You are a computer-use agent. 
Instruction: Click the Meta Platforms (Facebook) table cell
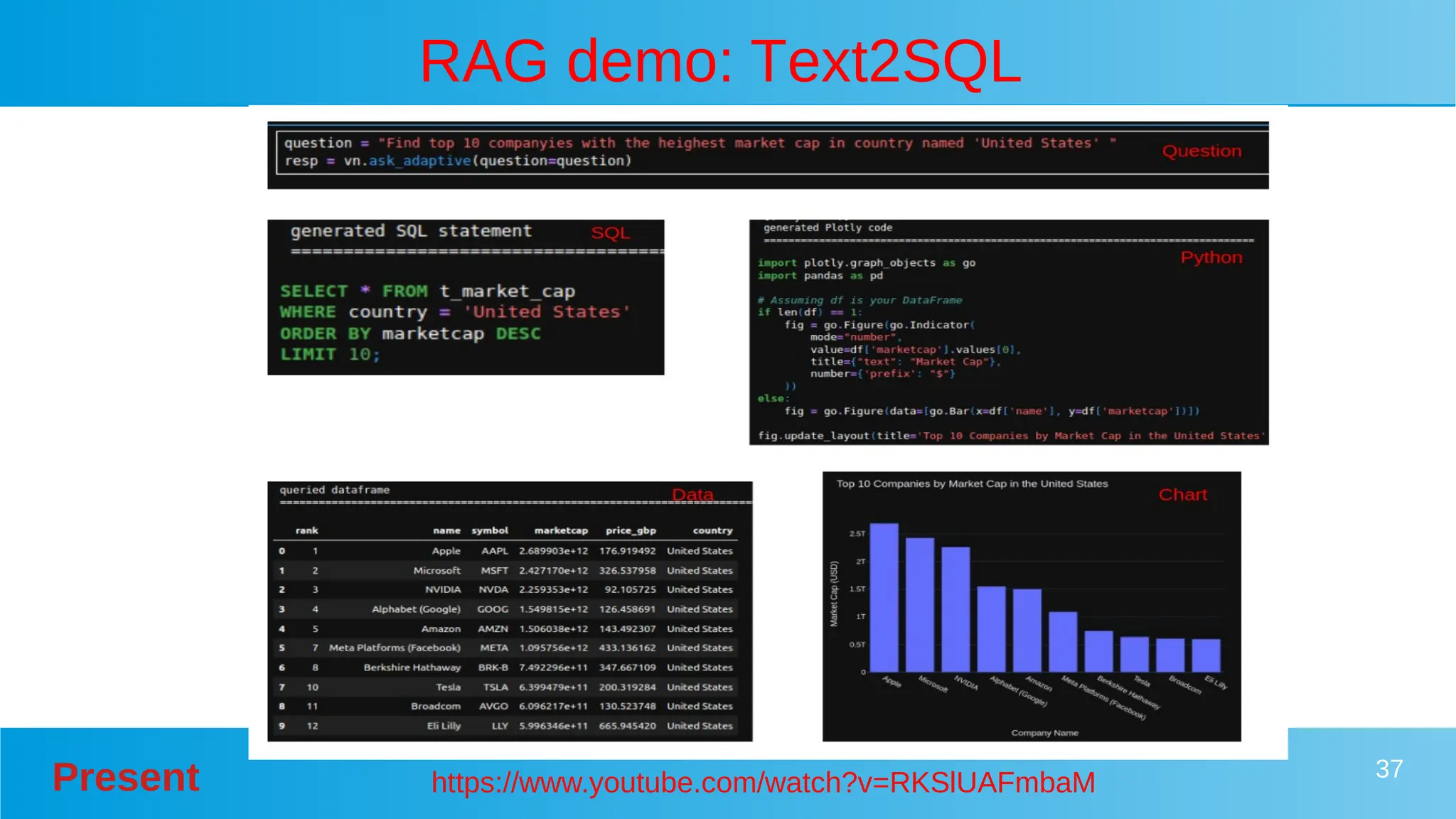pos(395,648)
